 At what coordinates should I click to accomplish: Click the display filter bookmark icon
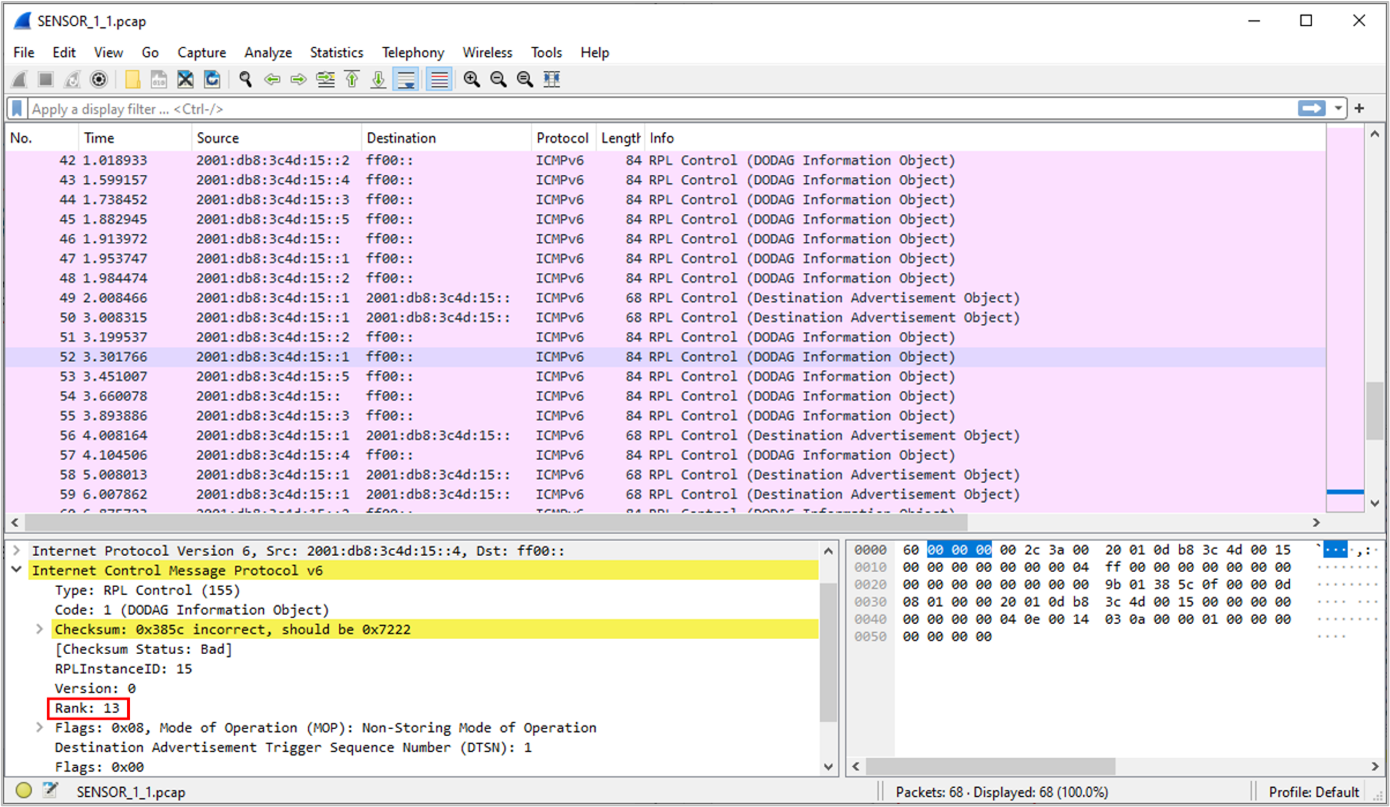click(x=17, y=109)
